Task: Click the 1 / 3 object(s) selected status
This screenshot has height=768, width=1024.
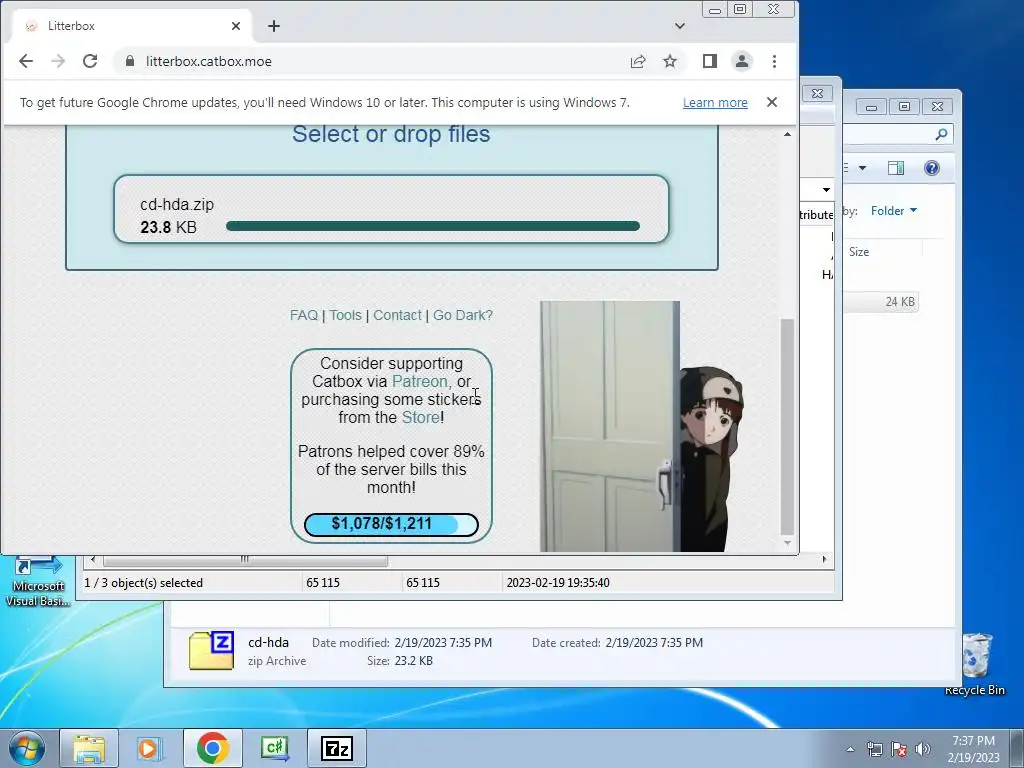Action: pyautogui.click(x=144, y=583)
